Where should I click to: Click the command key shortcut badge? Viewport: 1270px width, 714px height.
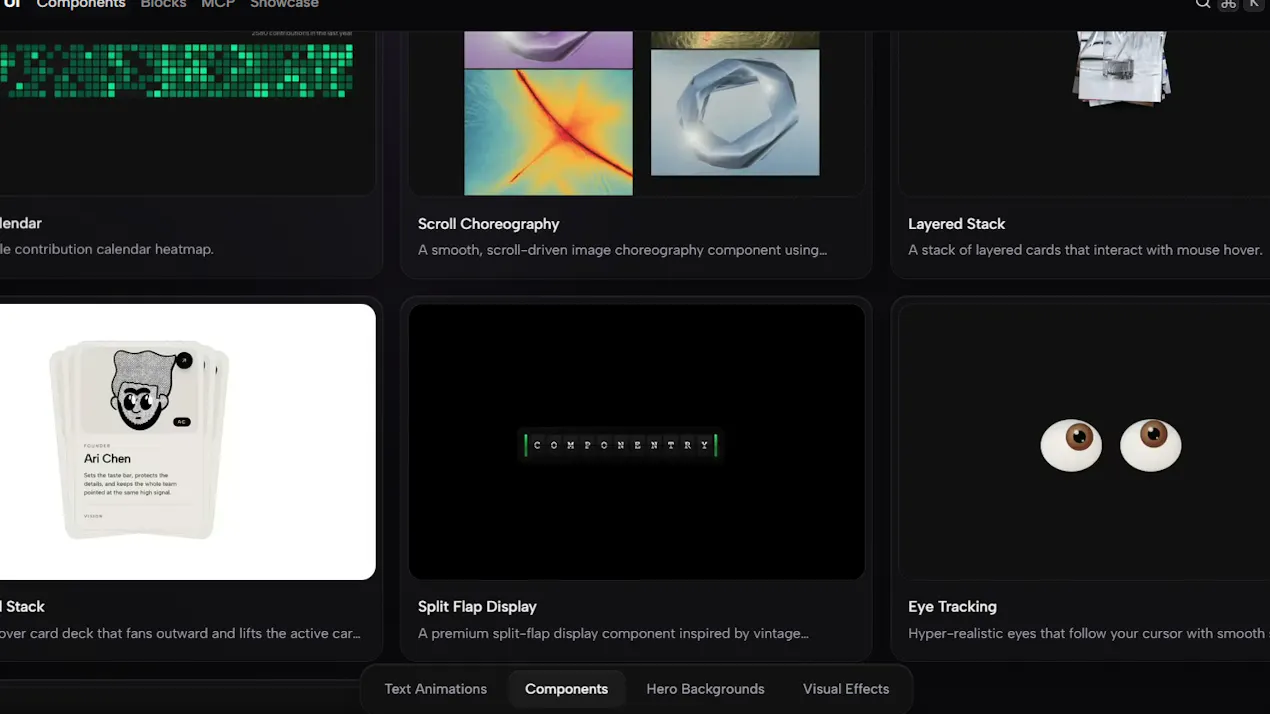1229,4
